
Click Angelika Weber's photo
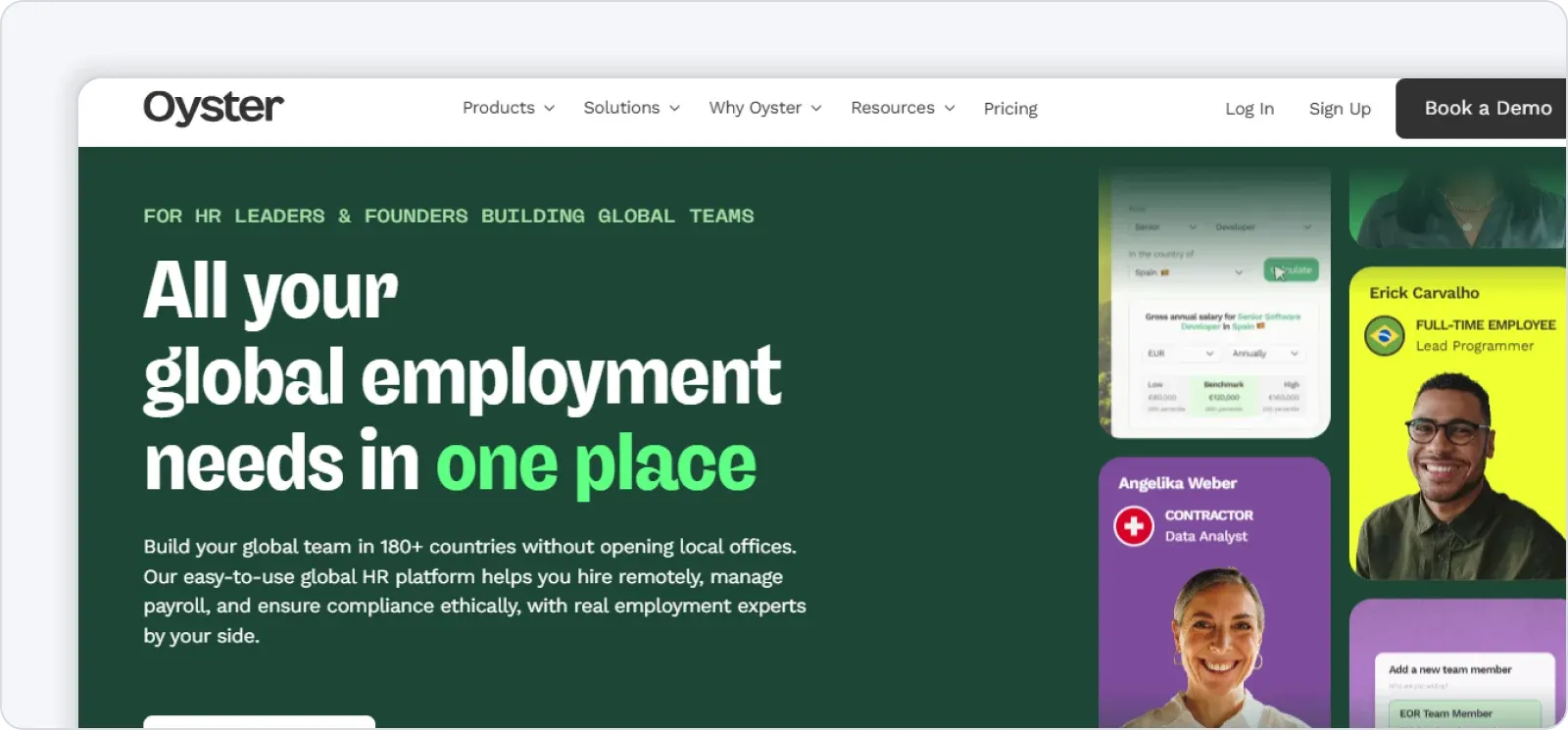point(1218,649)
